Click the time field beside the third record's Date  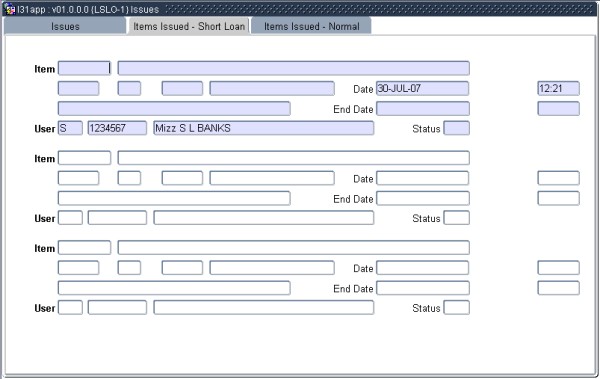[x=558, y=268]
